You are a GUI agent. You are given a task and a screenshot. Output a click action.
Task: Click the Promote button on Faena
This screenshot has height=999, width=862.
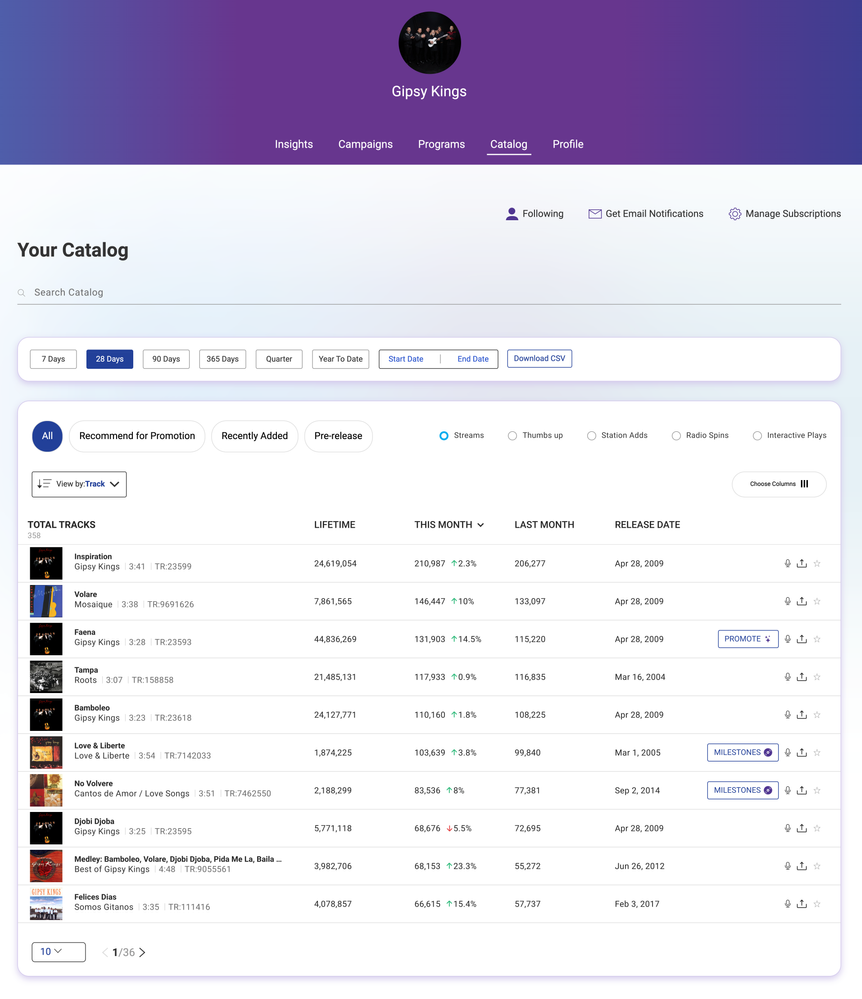pyautogui.click(x=748, y=639)
